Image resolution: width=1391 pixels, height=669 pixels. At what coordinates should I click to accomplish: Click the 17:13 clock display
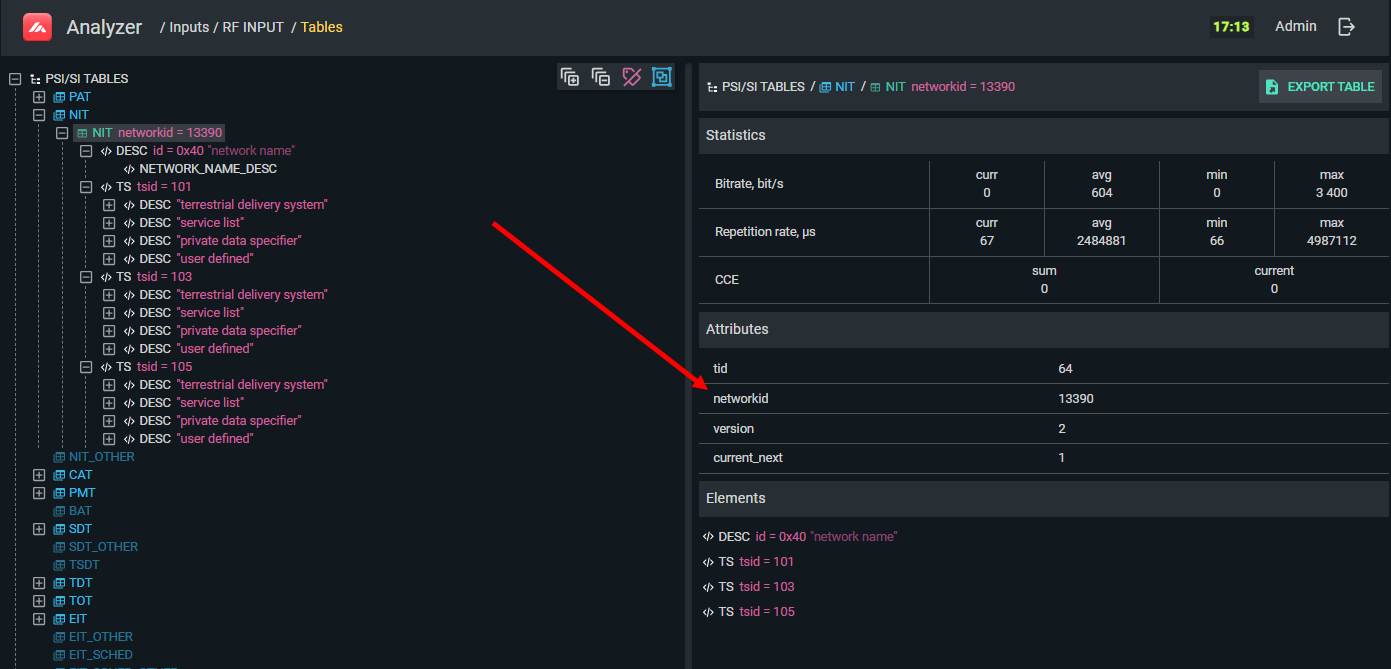click(x=1231, y=27)
